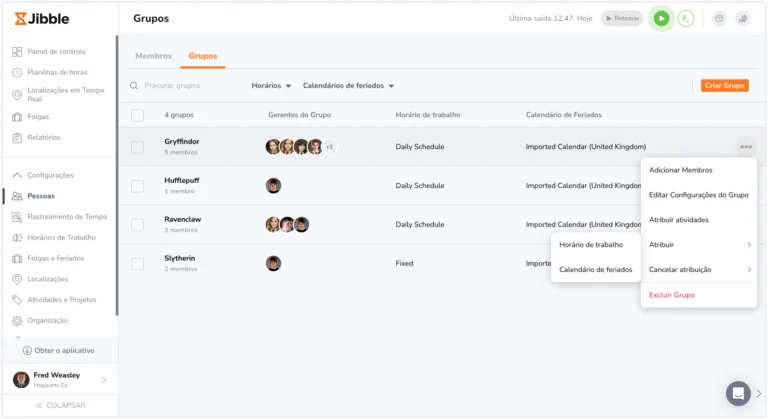This screenshot has height=419, width=768.
Task: Collapse sidebar with COLAPSAR
Action: 61,405
